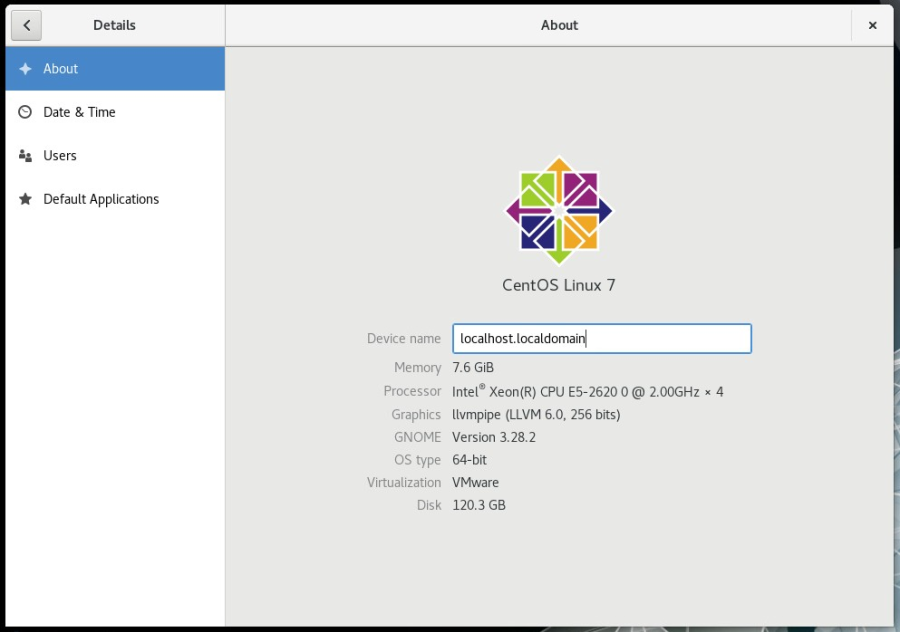
Task: Click the "Disk" label
Action: pyautogui.click(x=429, y=505)
